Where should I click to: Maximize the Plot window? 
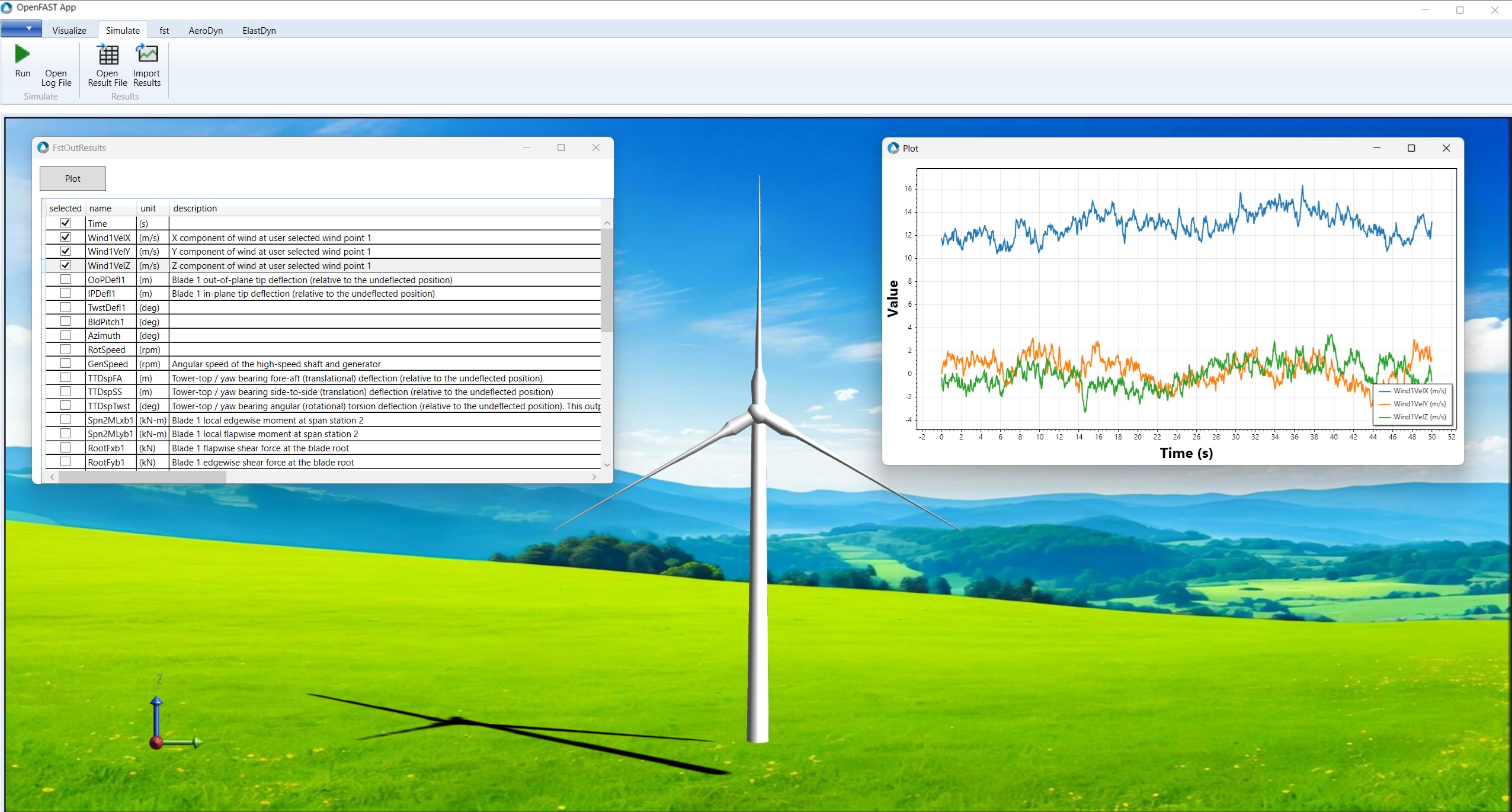point(1411,148)
